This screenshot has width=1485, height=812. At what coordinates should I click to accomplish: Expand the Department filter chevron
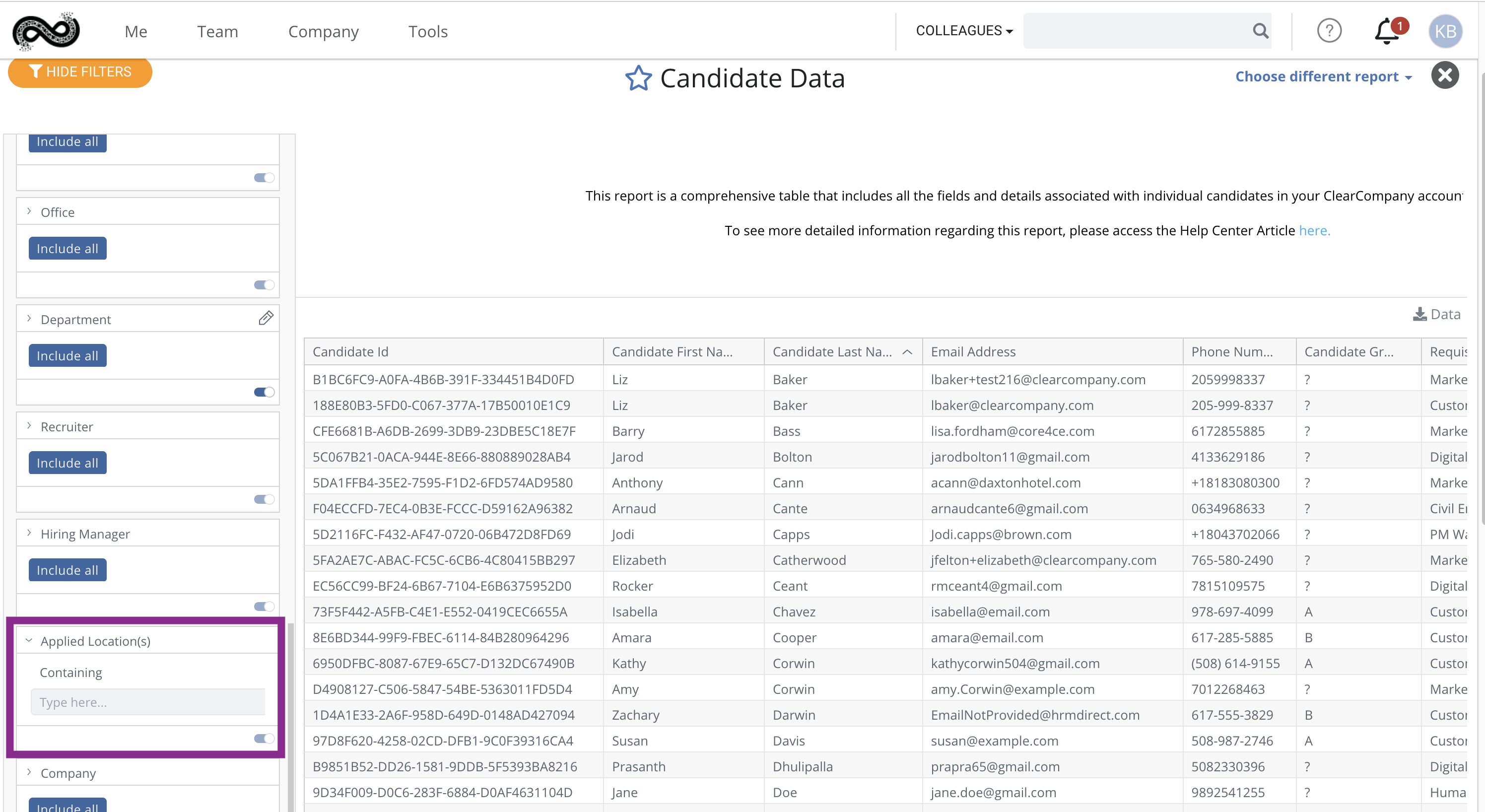pos(29,319)
